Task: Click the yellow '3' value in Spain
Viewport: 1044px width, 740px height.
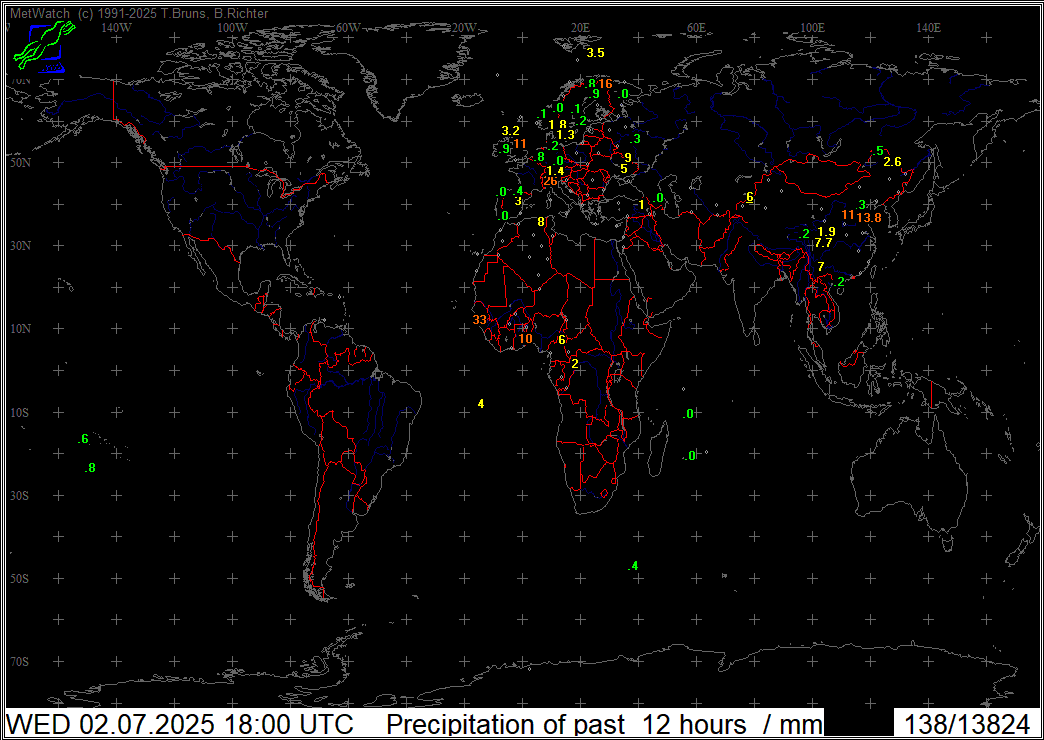Action: (x=518, y=201)
